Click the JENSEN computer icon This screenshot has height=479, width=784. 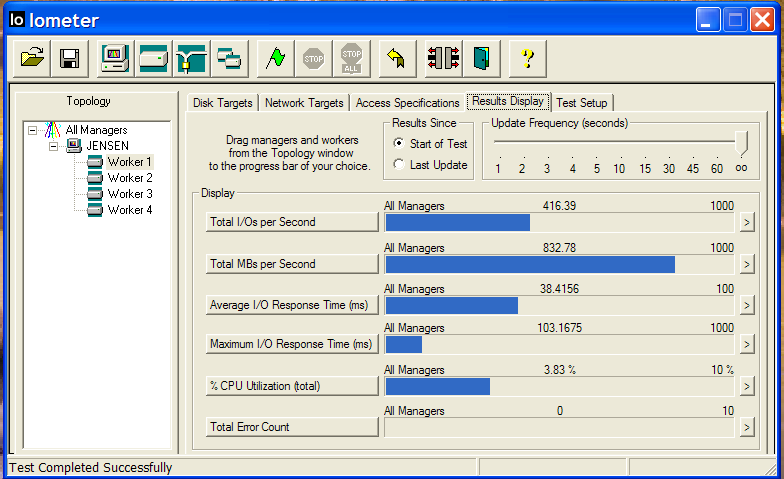pyautogui.click(x=74, y=146)
